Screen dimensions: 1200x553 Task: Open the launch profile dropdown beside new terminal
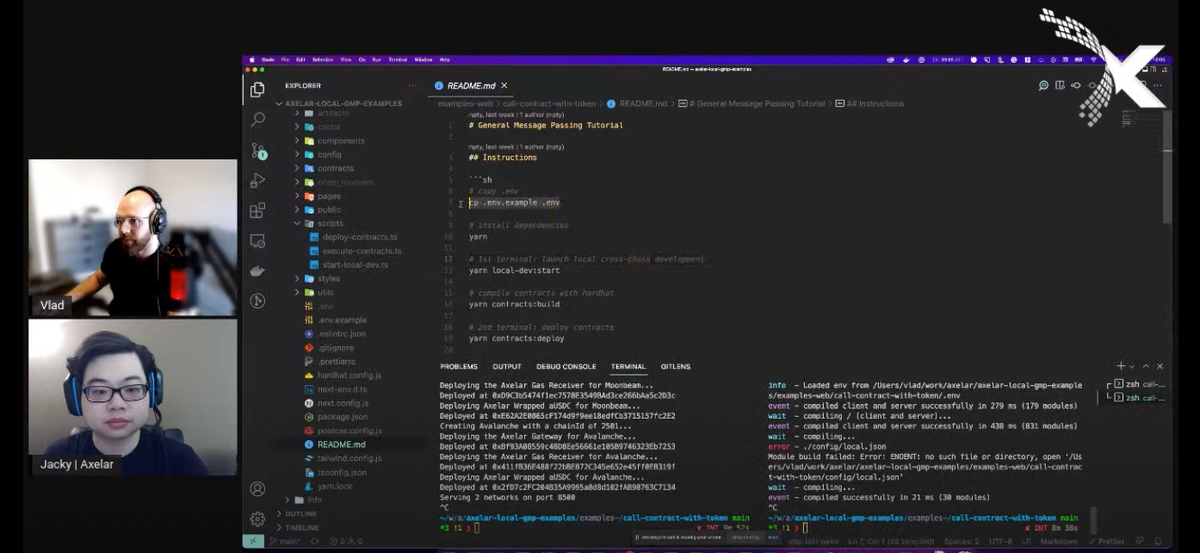tap(1132, 366)
